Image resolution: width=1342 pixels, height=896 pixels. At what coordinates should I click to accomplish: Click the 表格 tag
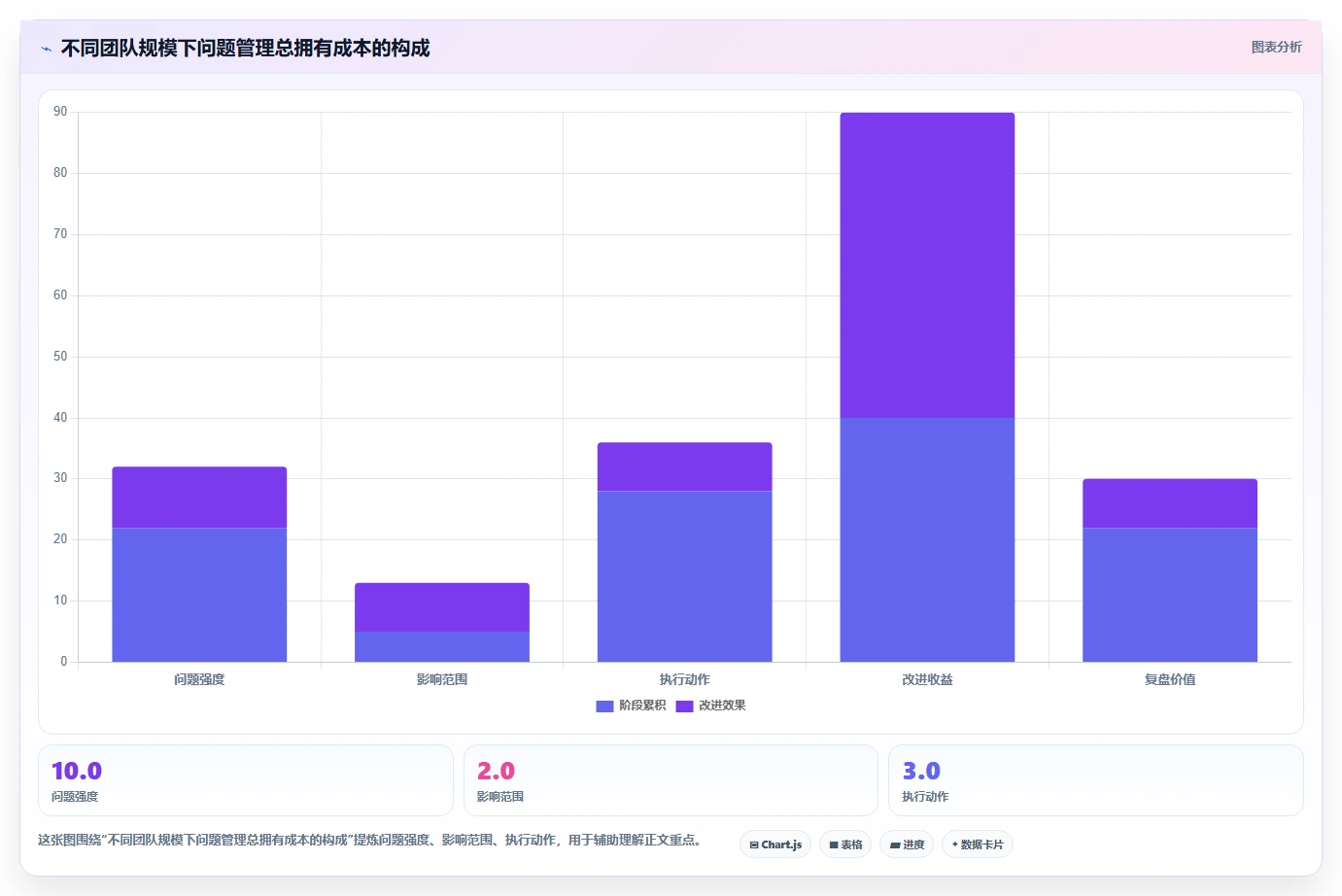pyautogui.click(x=845, y=844)
